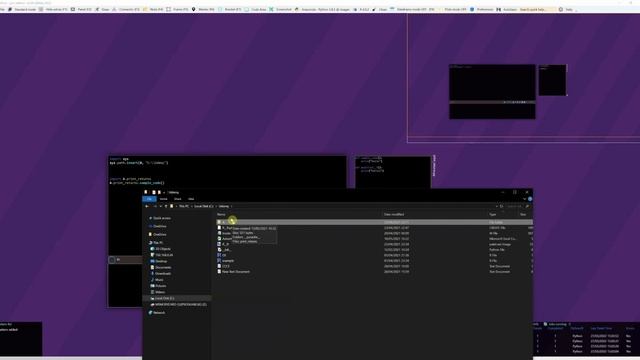Open 3D Objects in the navigation pane

pos(161,249)
